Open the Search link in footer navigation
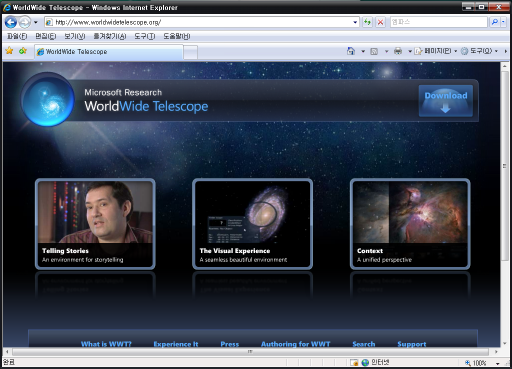Screen dimensions: 512x369 [x=364, y=344]
